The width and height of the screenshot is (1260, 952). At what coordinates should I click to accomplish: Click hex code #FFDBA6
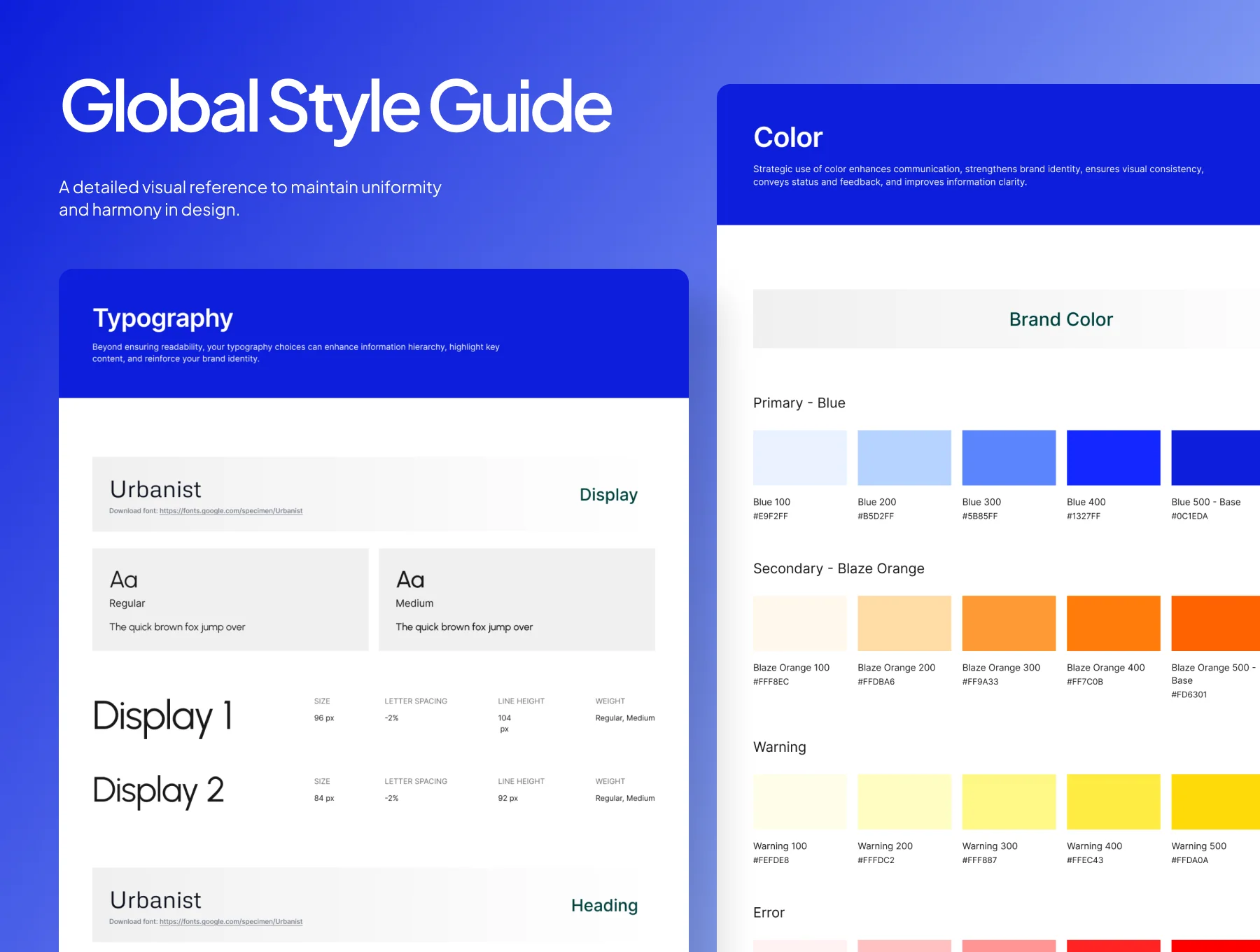(x=876, y=682)
